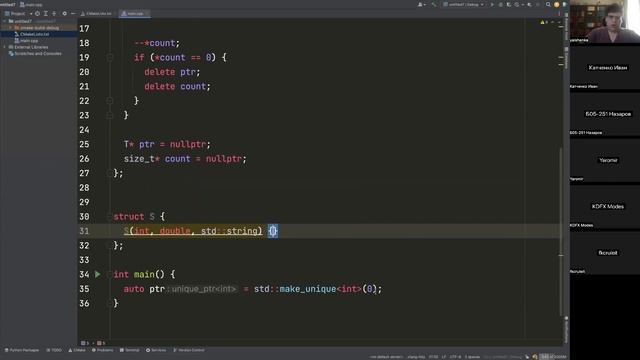
Task: Click the teal toolbox icon at top right
Action: click(x=564, y=4)
